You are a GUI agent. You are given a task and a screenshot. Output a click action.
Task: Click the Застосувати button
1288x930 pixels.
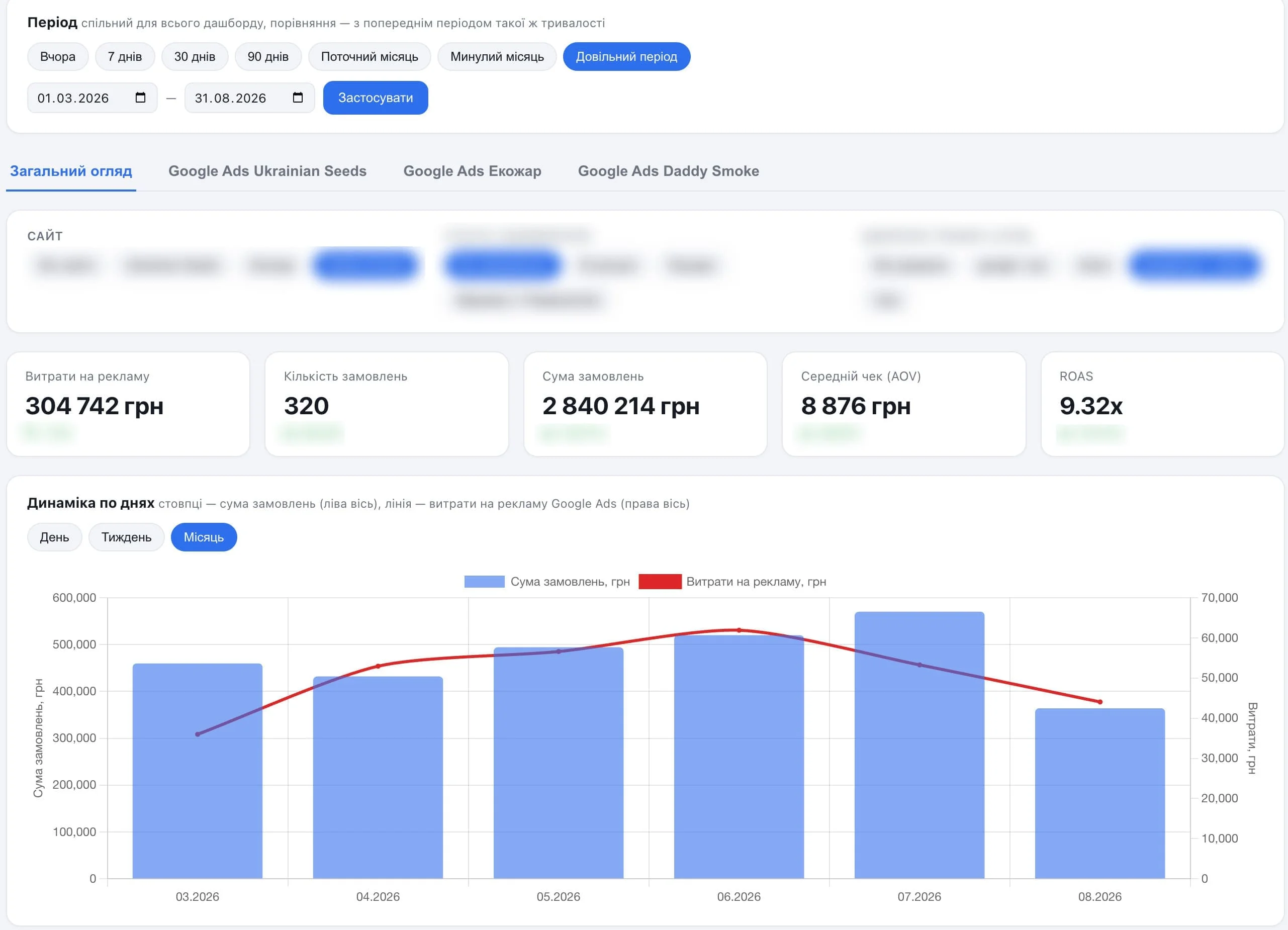pos(376,98)
